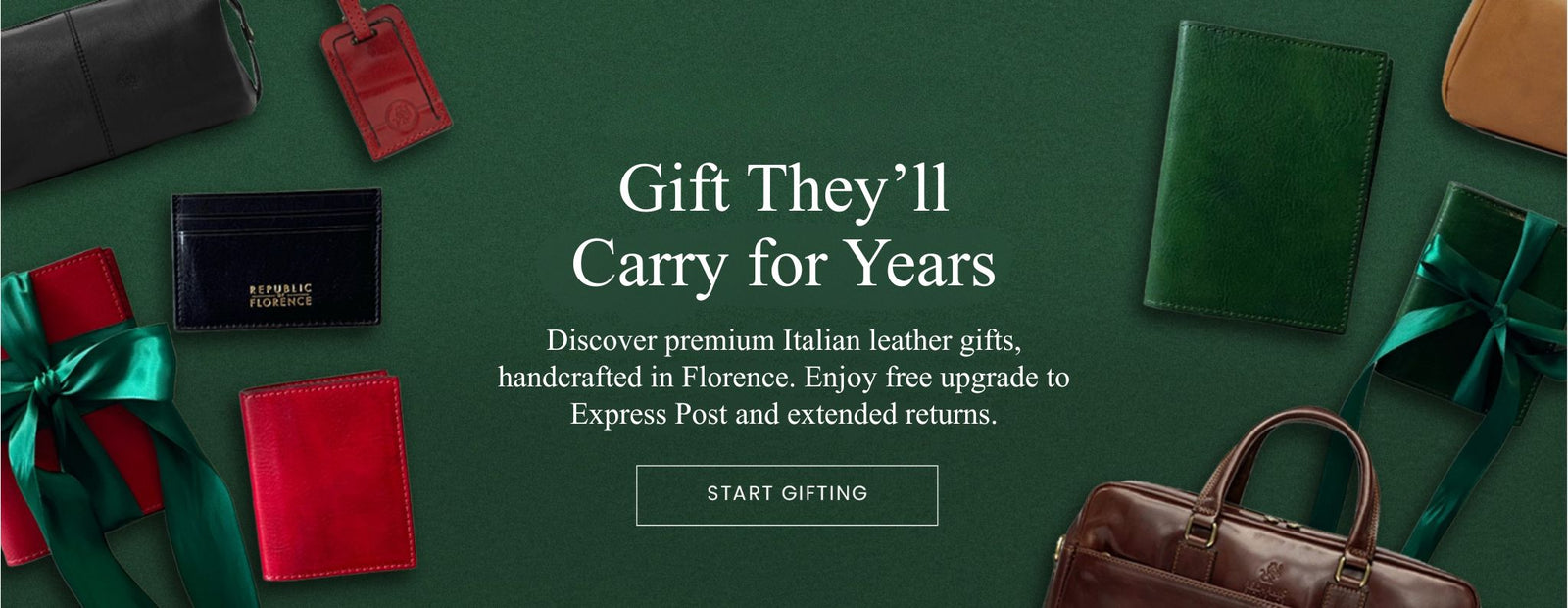Click the black Republic of Florence card holder
This screenshot has height=608, width=1568.
click(x=277, y=259)
